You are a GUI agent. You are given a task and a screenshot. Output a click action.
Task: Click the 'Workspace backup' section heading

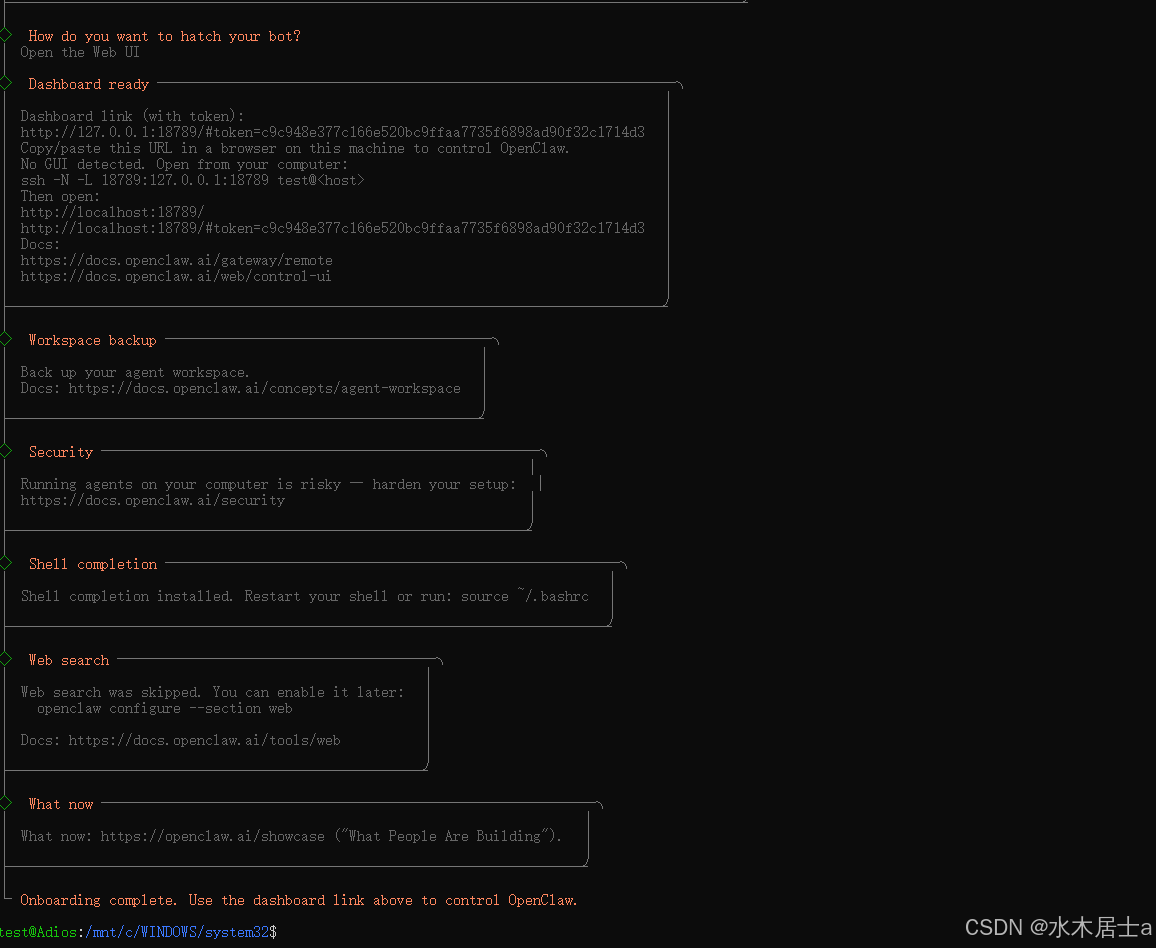click(x=92, y=340)
